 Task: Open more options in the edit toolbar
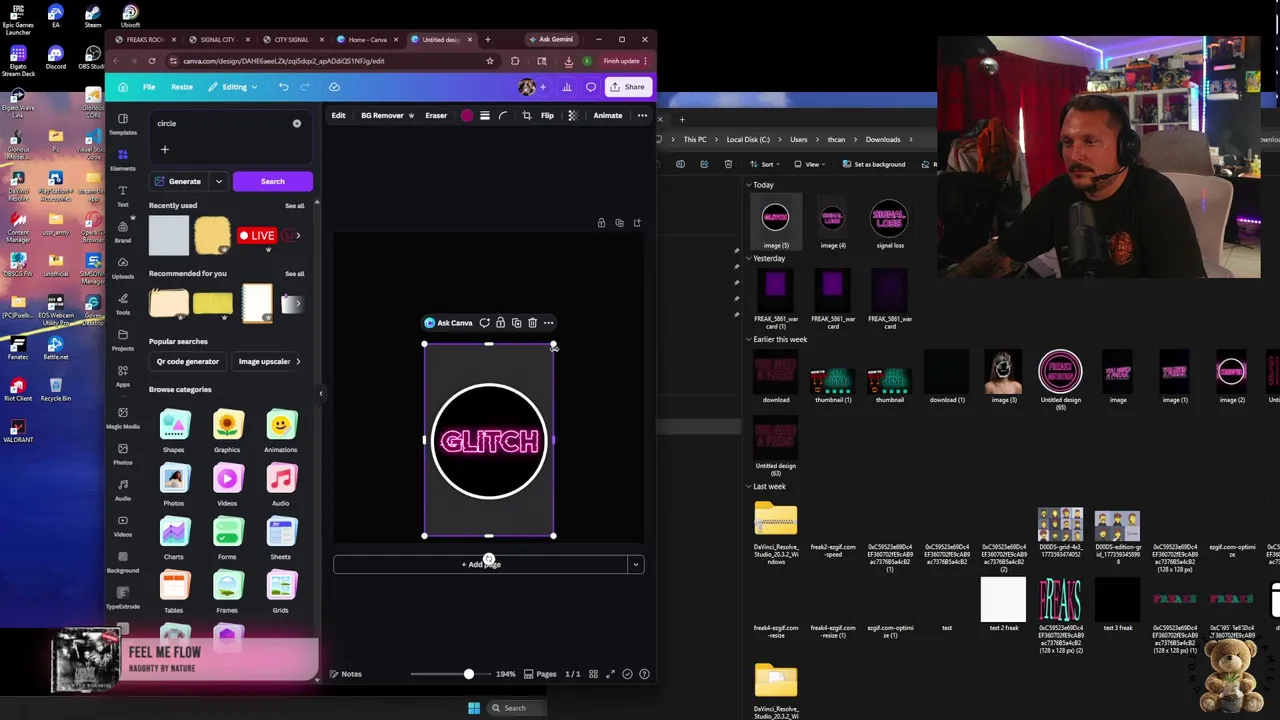(642, 116)
